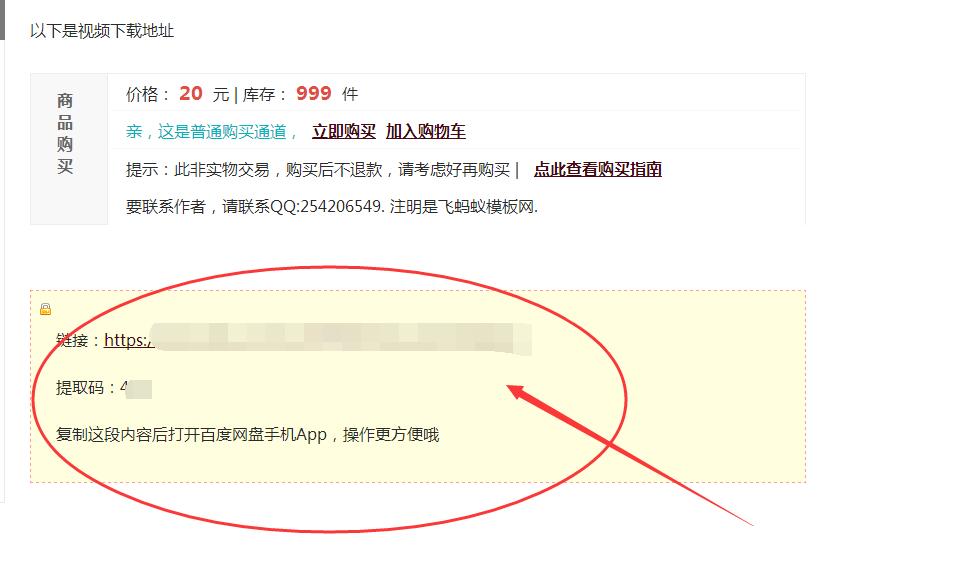Select the 加入购物车 link
Viewport: 968px width, 567px height.
point(426,132)
